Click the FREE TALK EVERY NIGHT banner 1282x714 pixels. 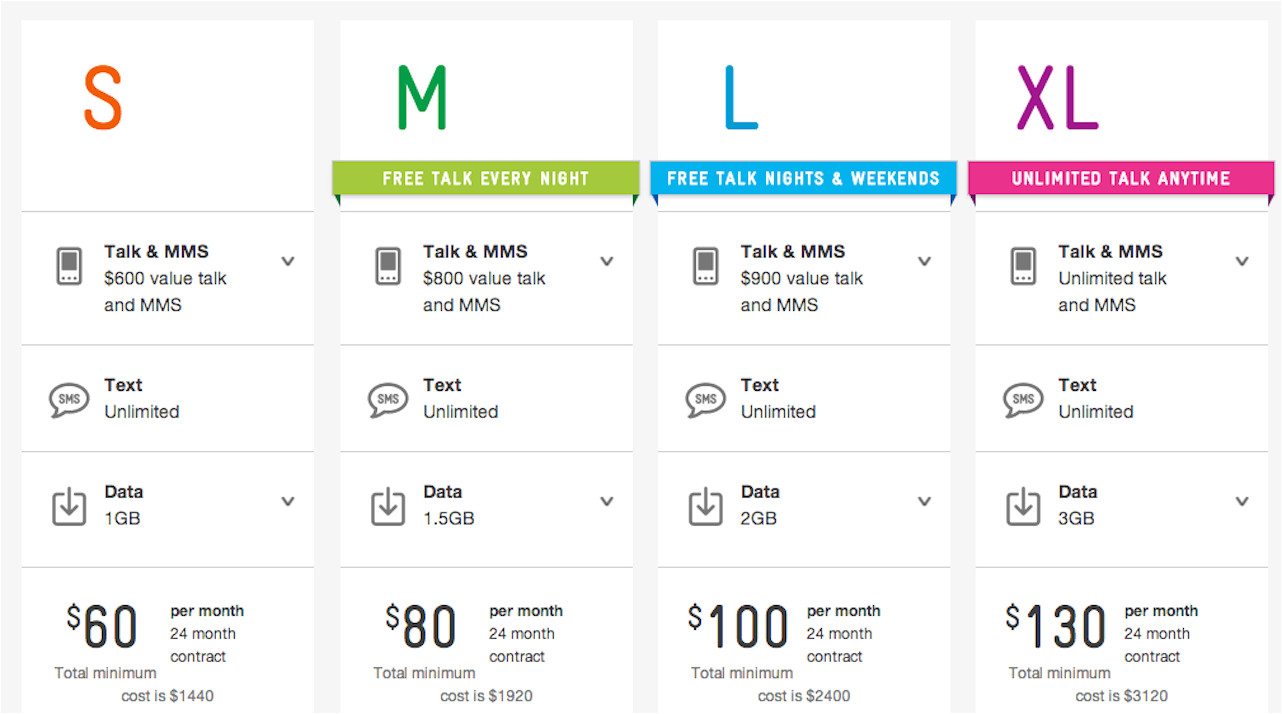point(485,177)
